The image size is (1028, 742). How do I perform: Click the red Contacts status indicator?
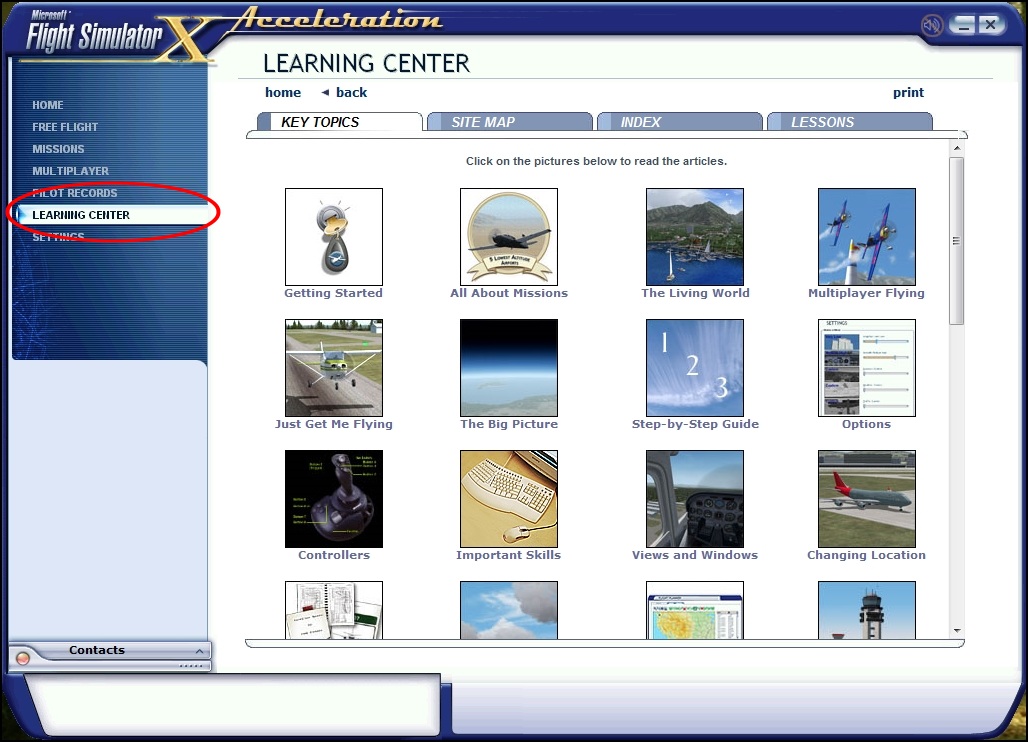click(x=23, y=658)
